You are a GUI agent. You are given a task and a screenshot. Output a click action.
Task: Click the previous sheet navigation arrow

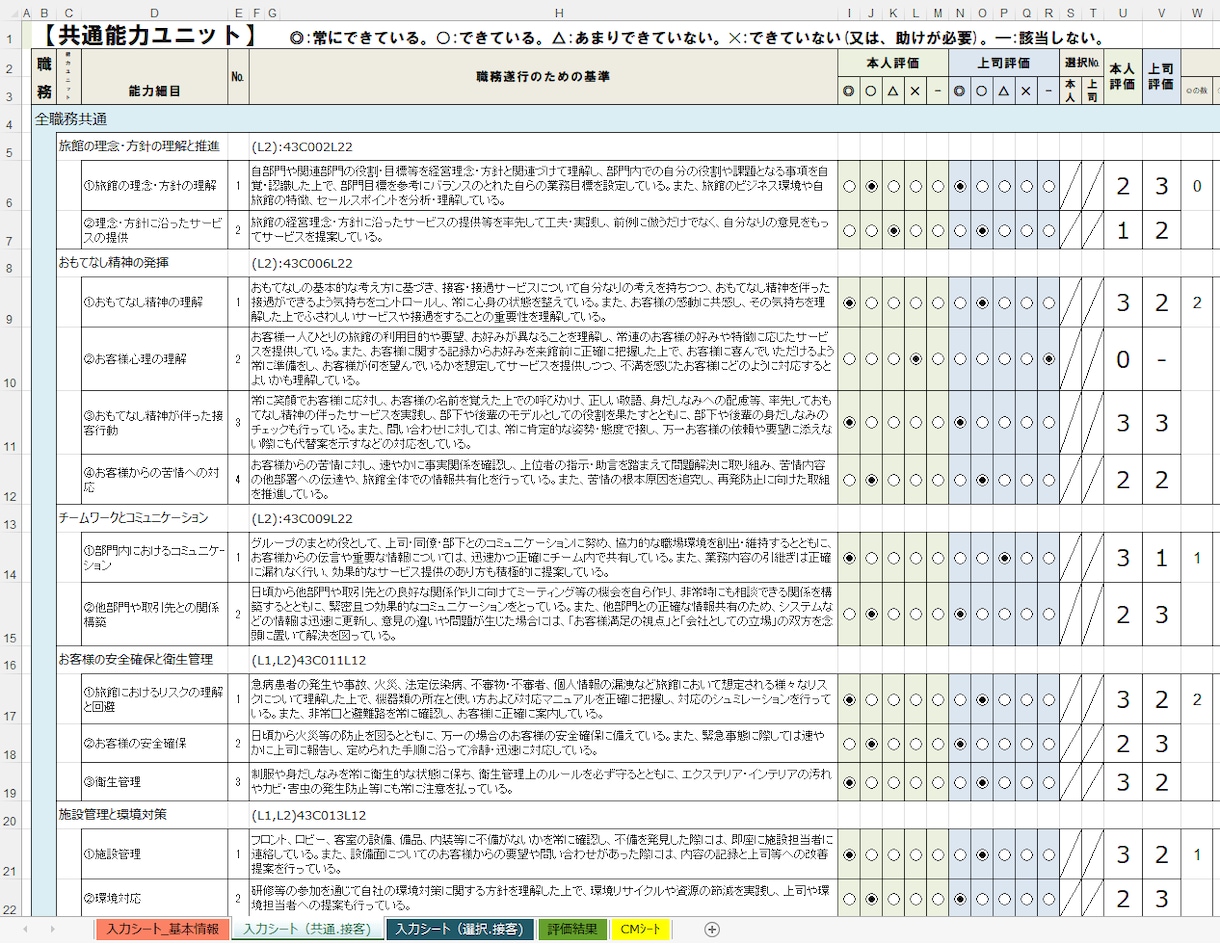click(x=24, y=930)
